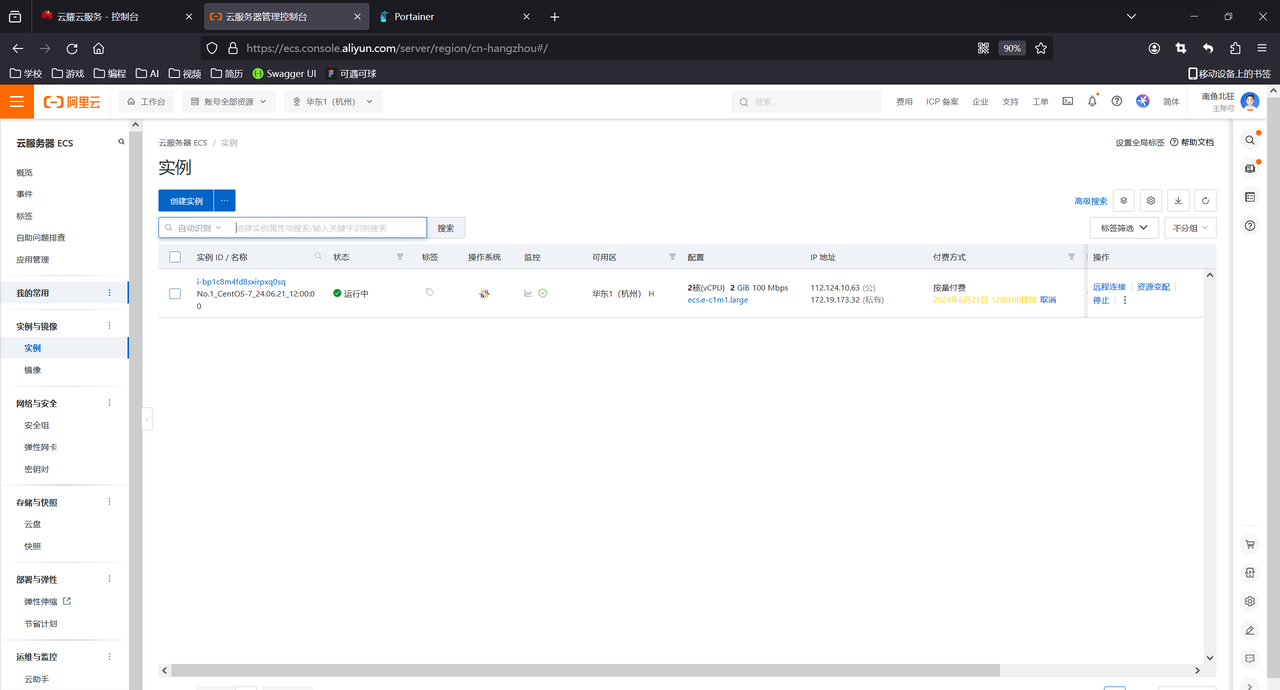The height and width of the screenshot is (690, 1280).
Task: Open right toolbar feedback chat icon
Action: (x=1250, y=659)
